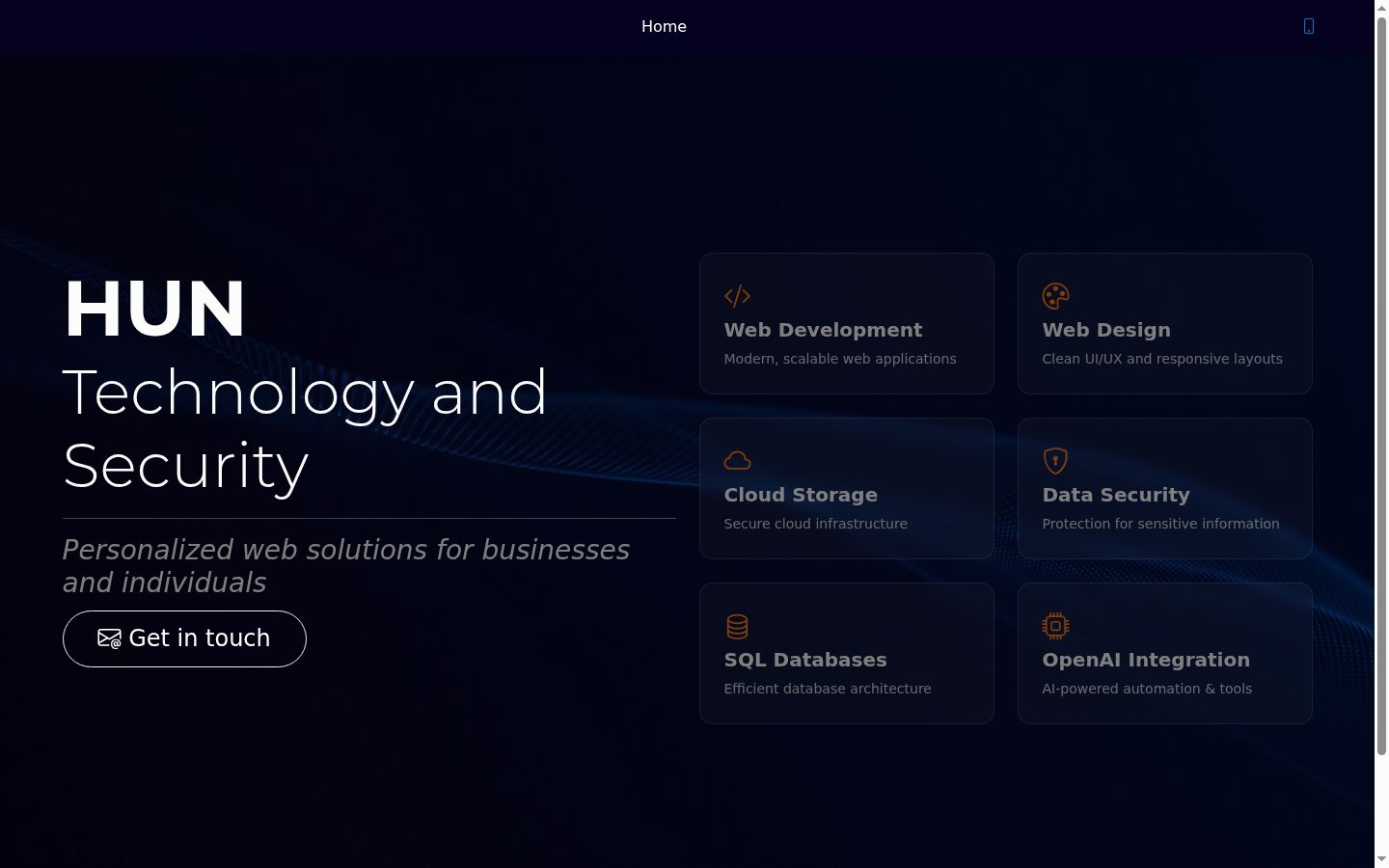Screen dimensions: 1389x868
Task: Click 'Protection for sensitive information' text
Action: (1160, 524)
